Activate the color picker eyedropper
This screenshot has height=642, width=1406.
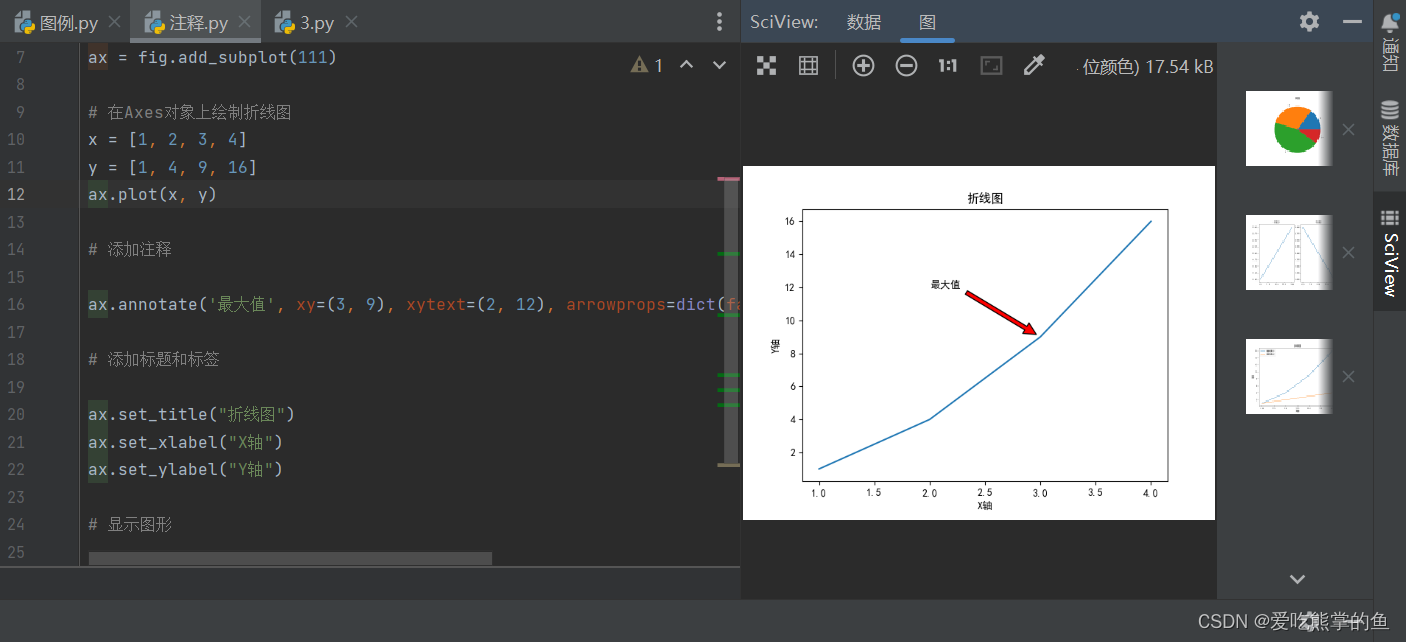tap(1034, 66)
